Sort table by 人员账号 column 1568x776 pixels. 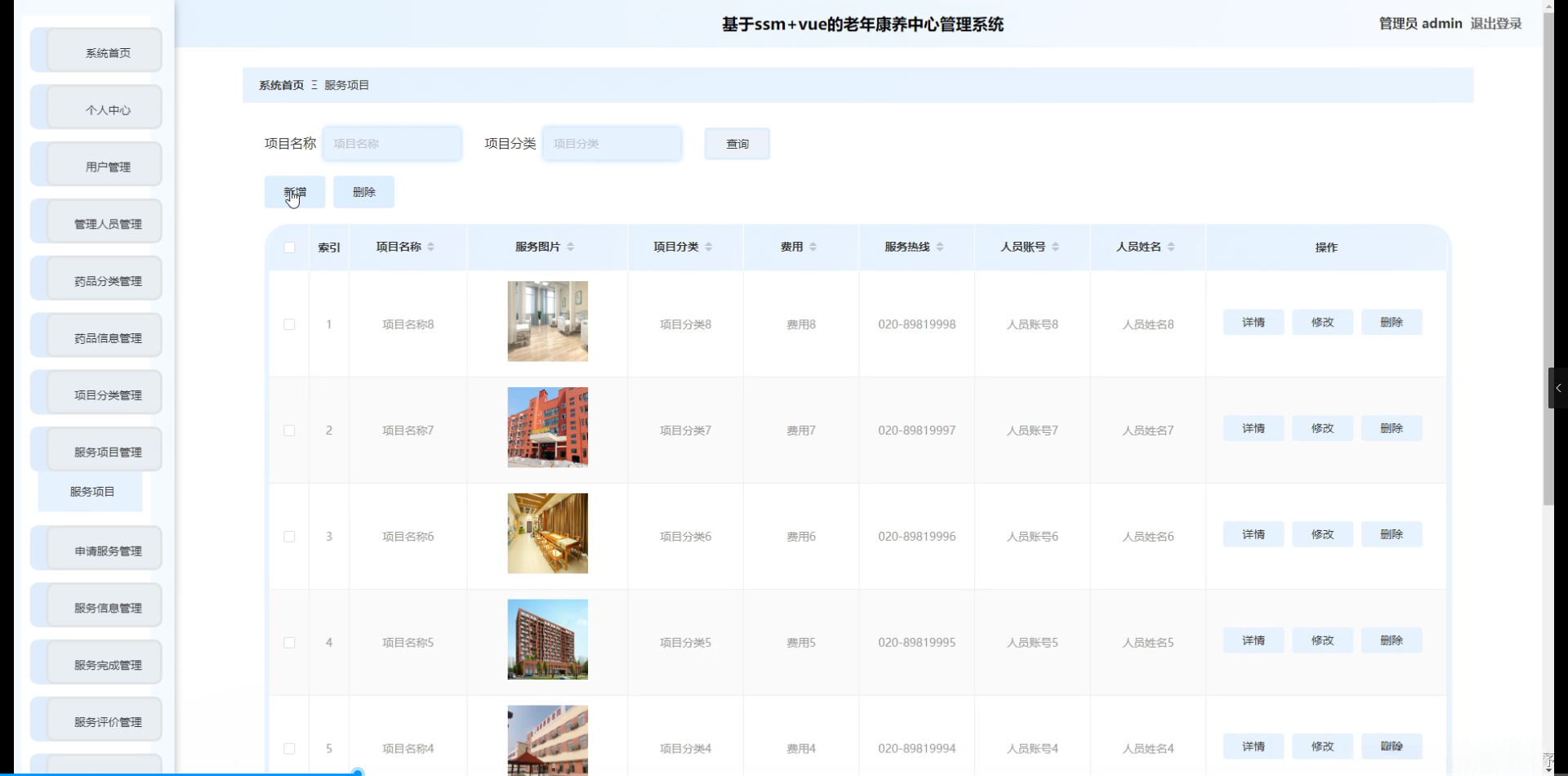(1055, 247)
